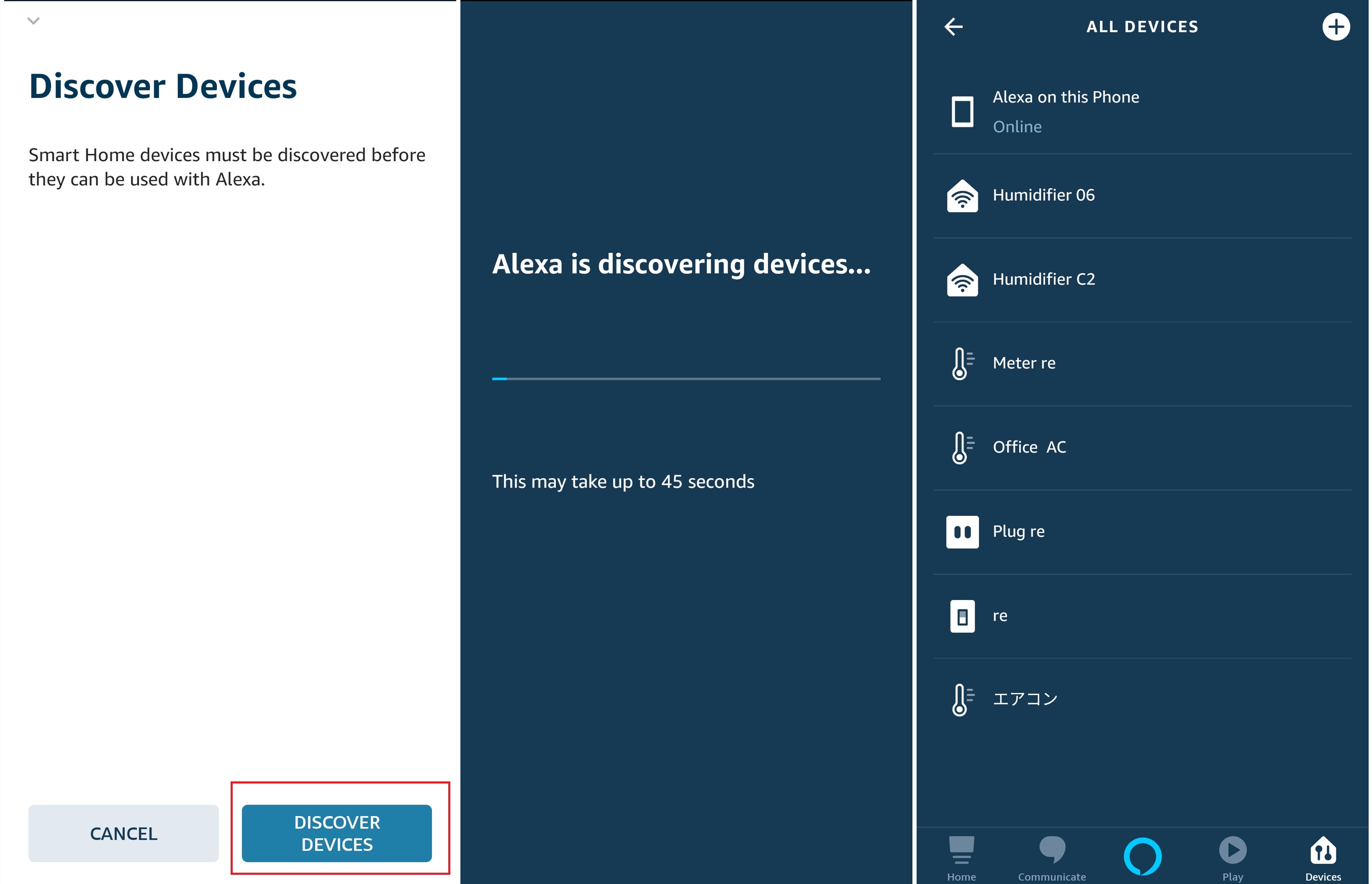Click the DISCOVER DEVICES button
The width and height of the screenshot is (1372, 884).
pos(337,833)
